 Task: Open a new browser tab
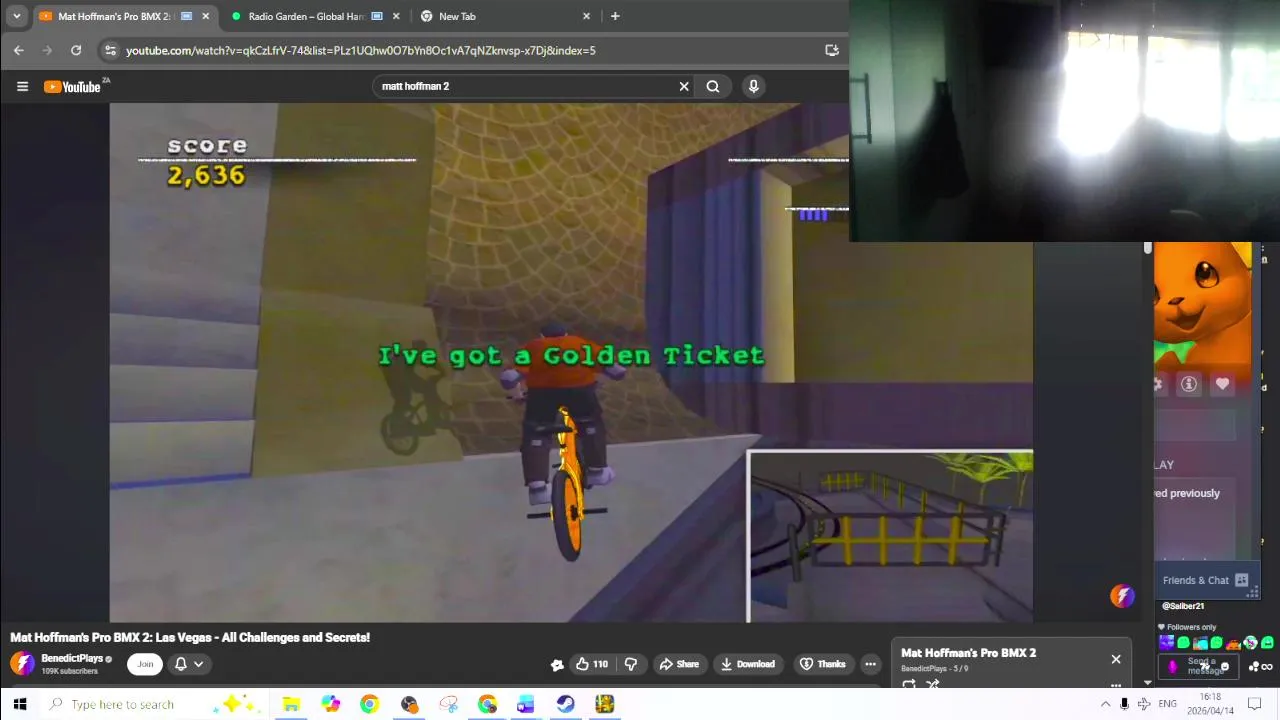coord(615,16)
